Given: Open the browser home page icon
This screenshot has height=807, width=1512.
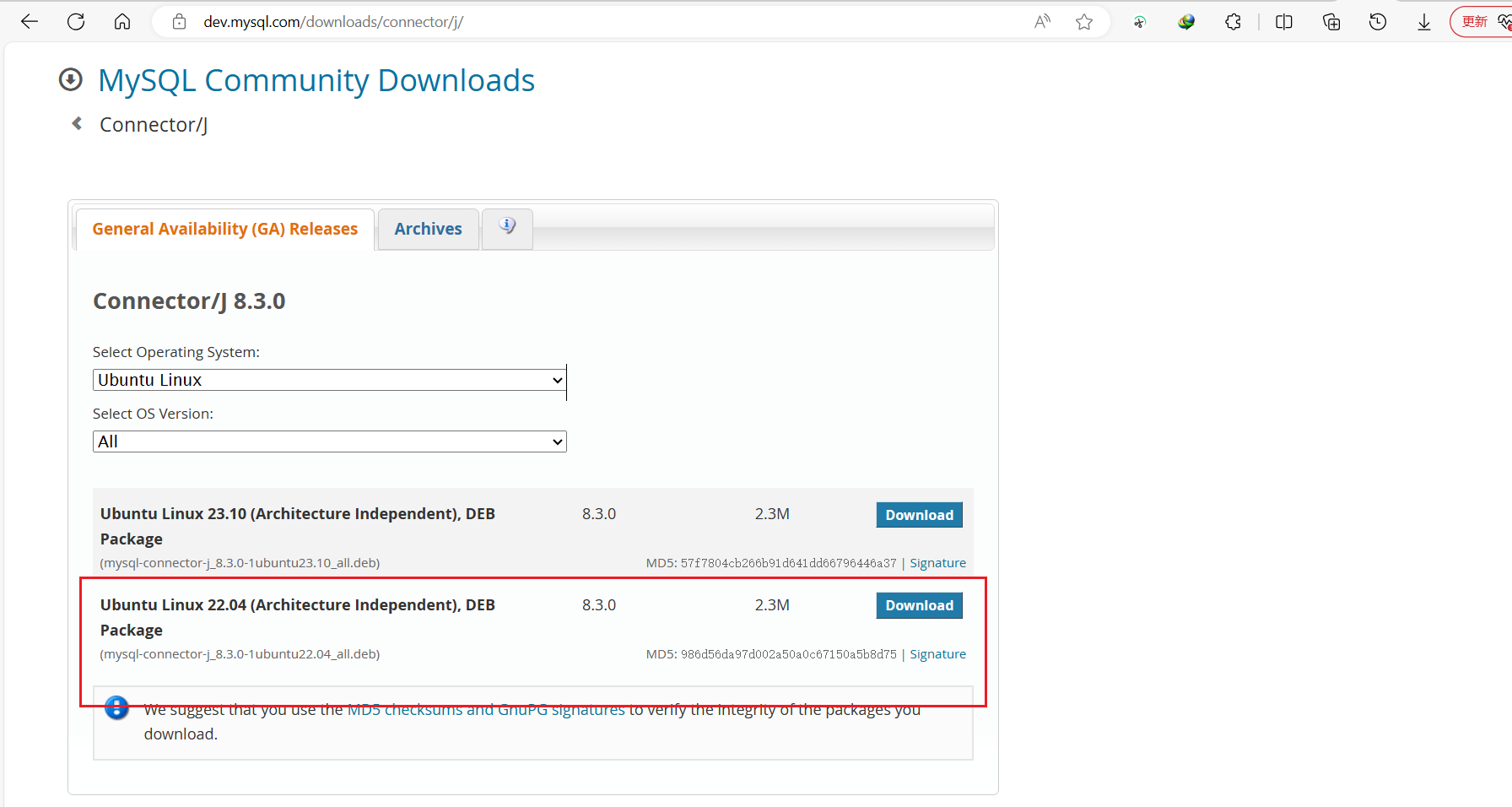Looking at the screenshot, I should pos(122,22).
